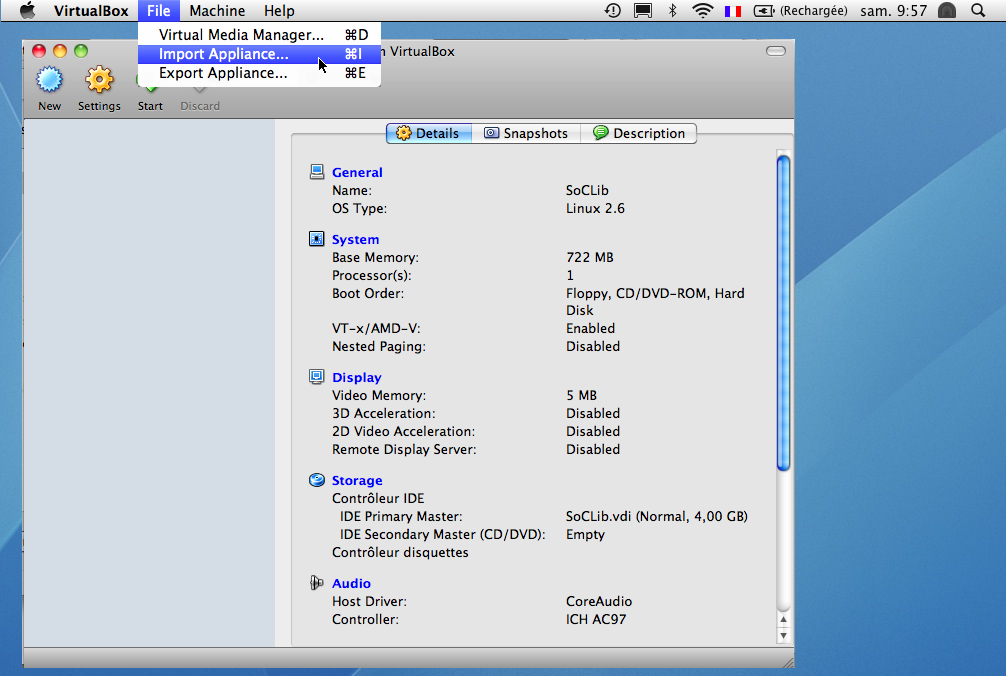Open the Machine menu
Viewport: 1006px width, 676px height.
(x=217, y=11)
